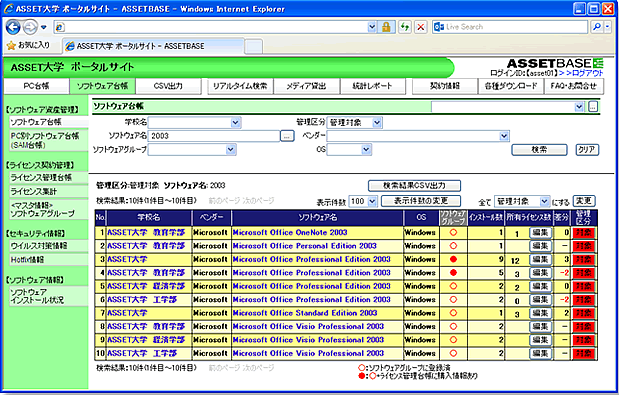The image size is (619, 395).
Task: Open Microsoft Office Personal Edition 2003 link
Action: click(304, 246)
